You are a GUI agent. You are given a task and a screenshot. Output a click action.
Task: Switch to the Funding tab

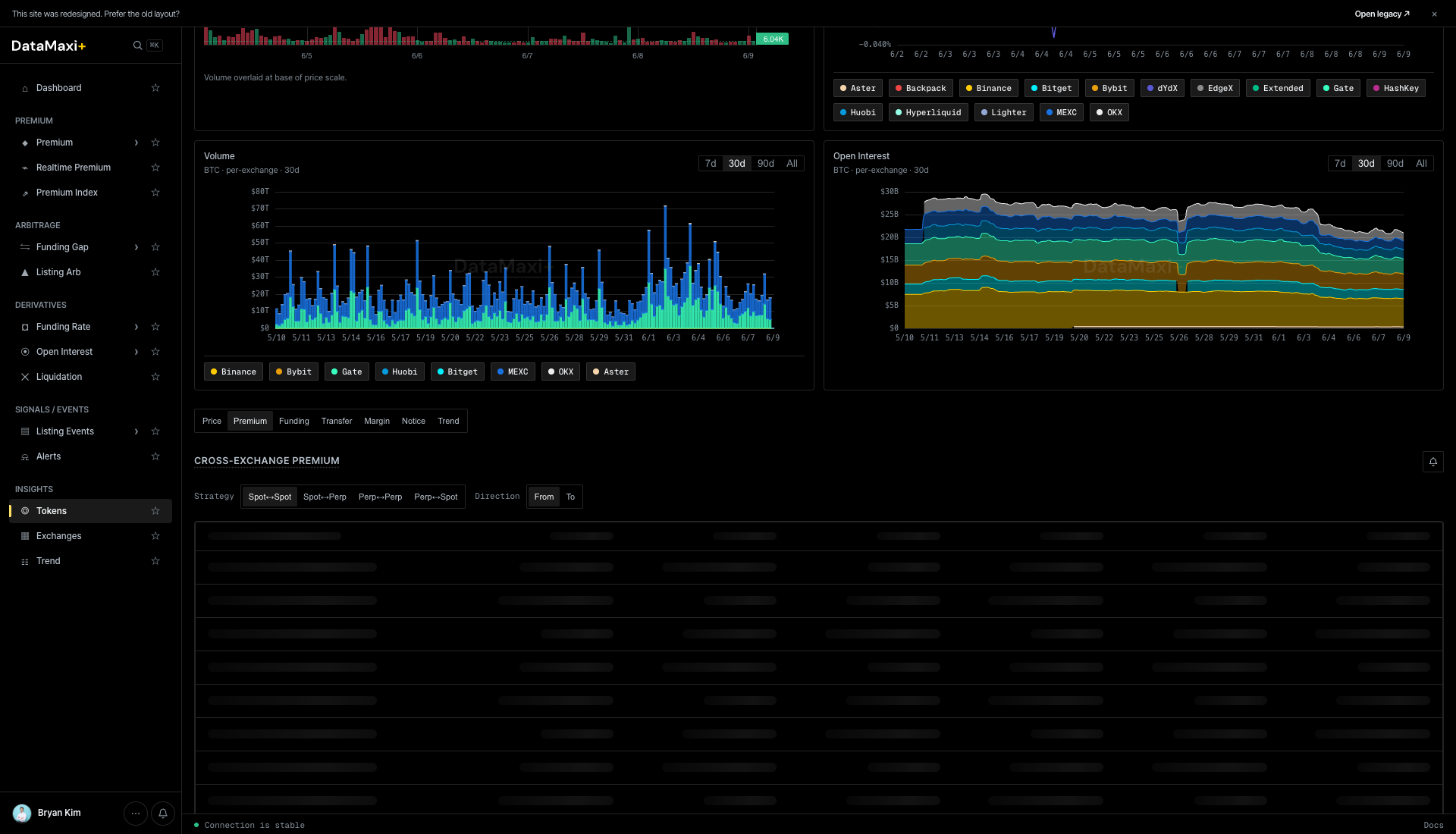294,421
